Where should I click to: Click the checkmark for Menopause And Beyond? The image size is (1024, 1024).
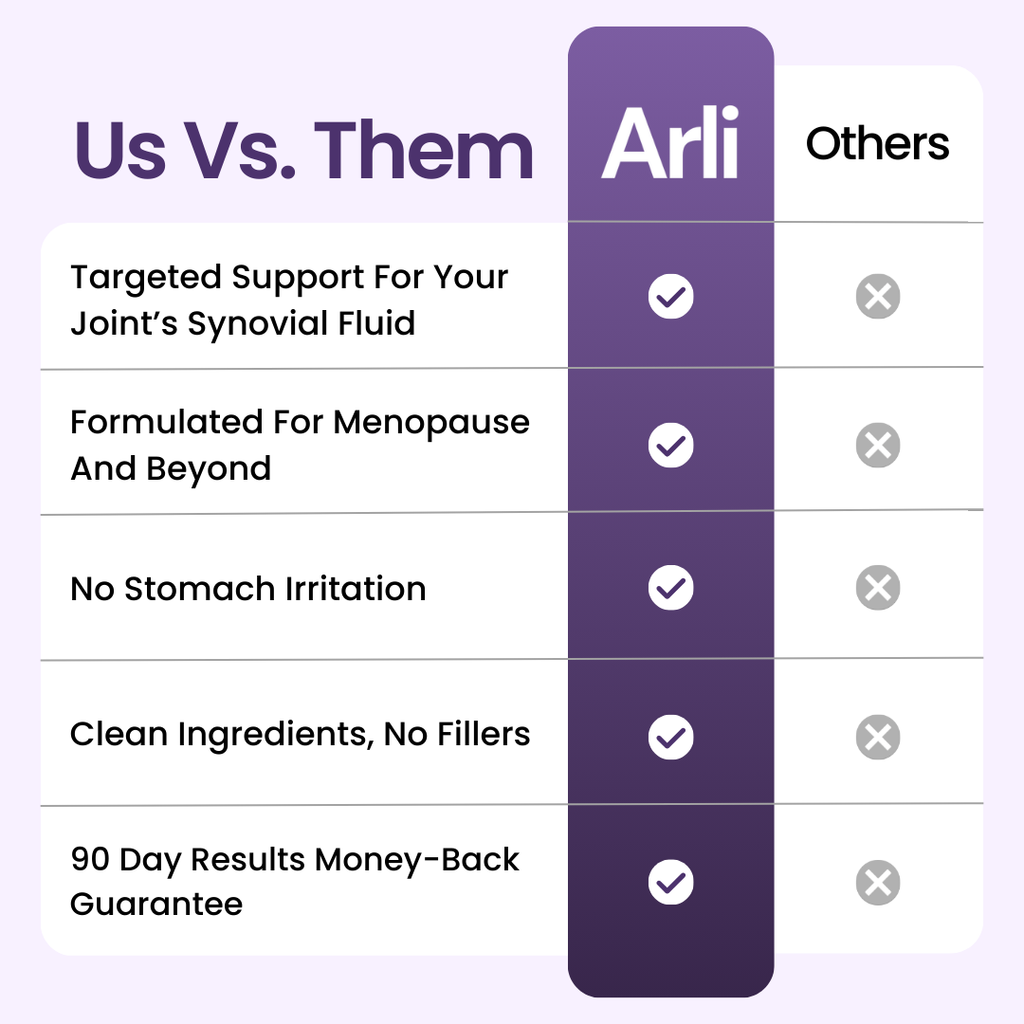670,444
